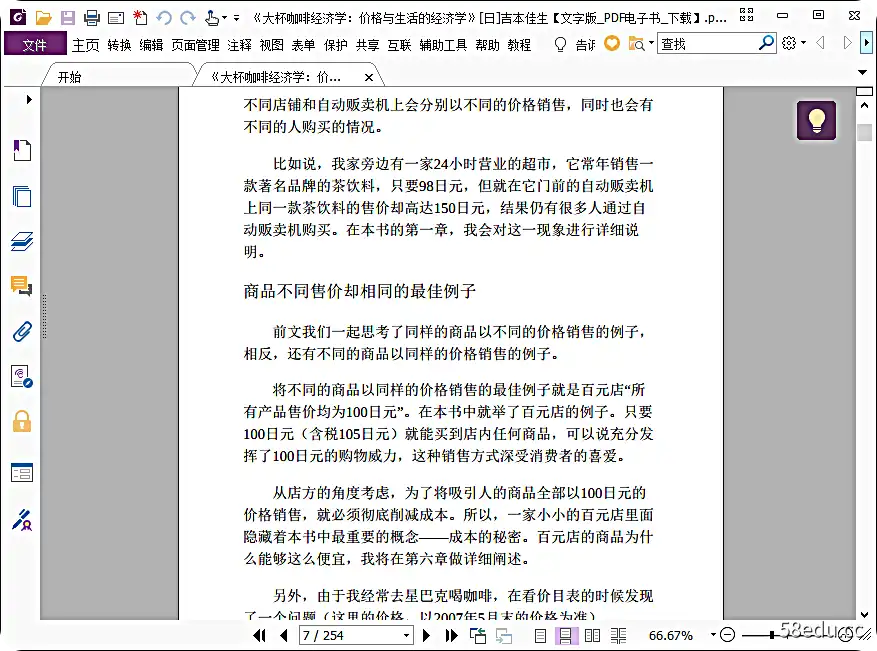
Task: Go to previous search result arrow
Action: (x=821, y=43)
